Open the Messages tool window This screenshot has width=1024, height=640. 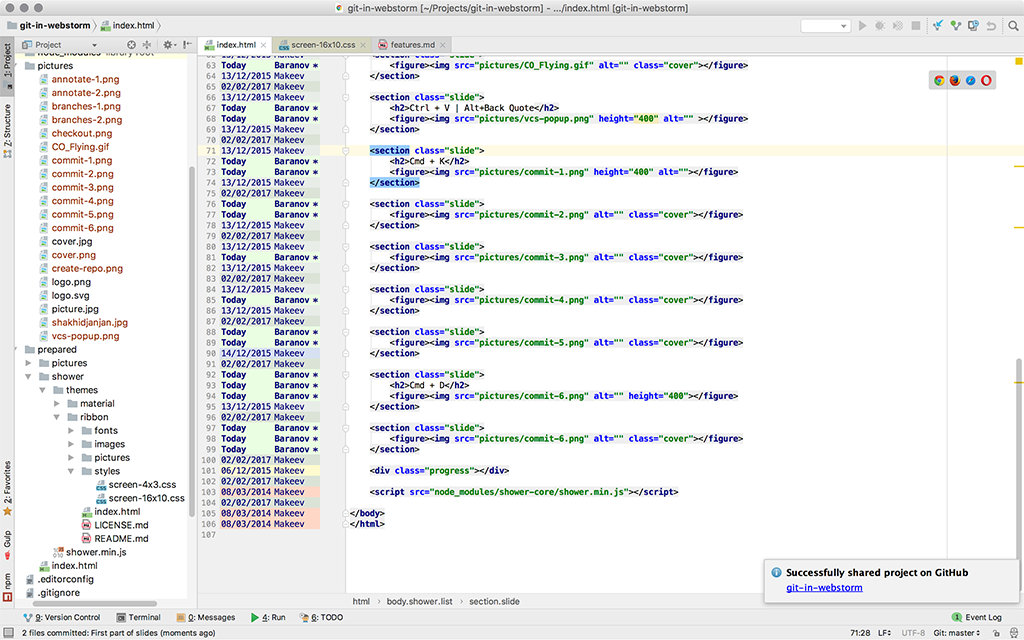click(x=206, y=617)
